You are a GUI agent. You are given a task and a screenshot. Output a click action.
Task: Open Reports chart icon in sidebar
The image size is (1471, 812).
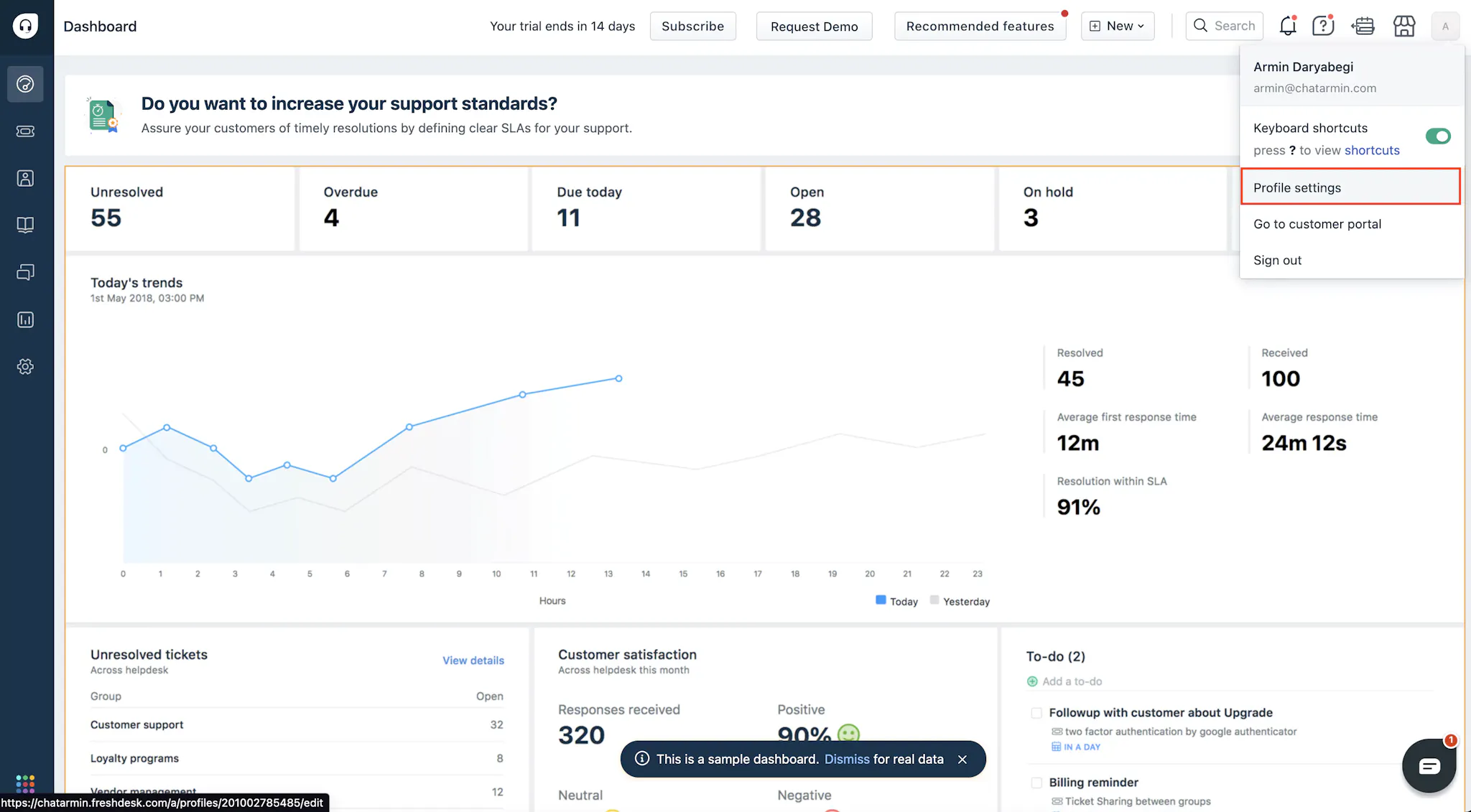[25, 319]
